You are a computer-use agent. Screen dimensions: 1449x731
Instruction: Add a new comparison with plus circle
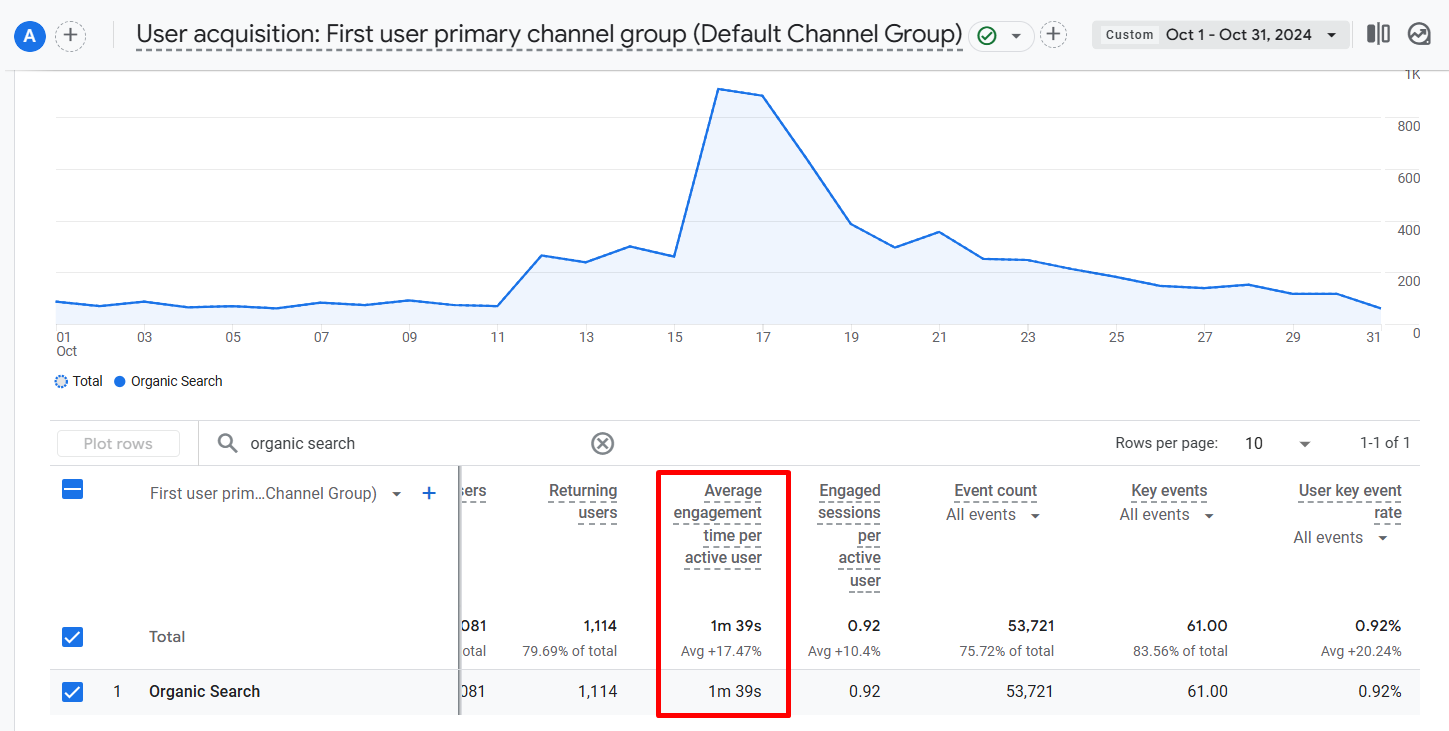(70, 37)
